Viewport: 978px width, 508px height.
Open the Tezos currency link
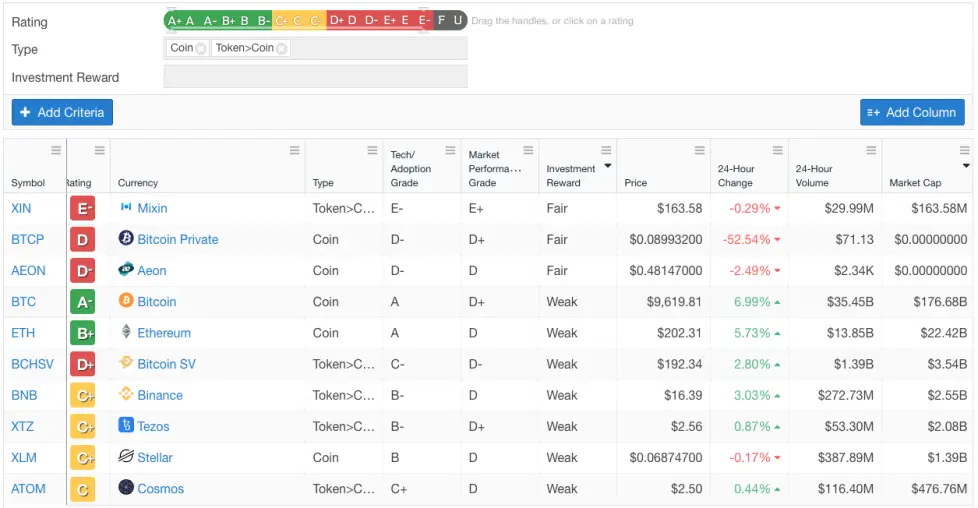[153, 427]
